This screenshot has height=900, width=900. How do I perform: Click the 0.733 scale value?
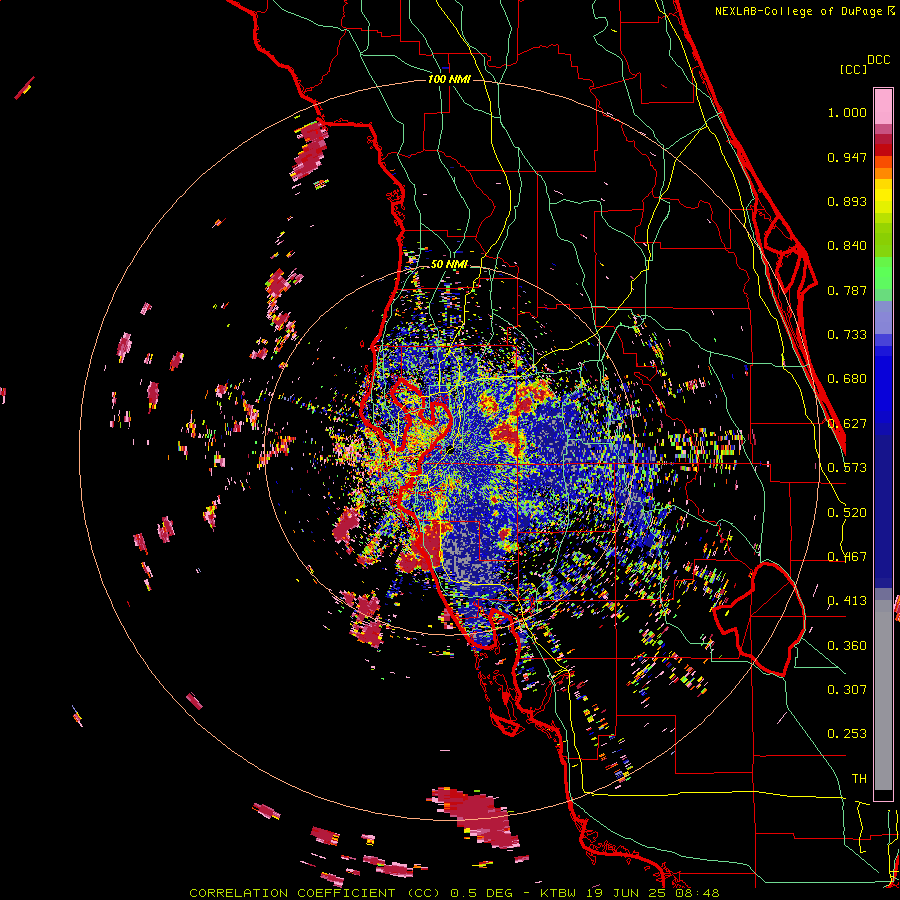click(x=847, y=335)
